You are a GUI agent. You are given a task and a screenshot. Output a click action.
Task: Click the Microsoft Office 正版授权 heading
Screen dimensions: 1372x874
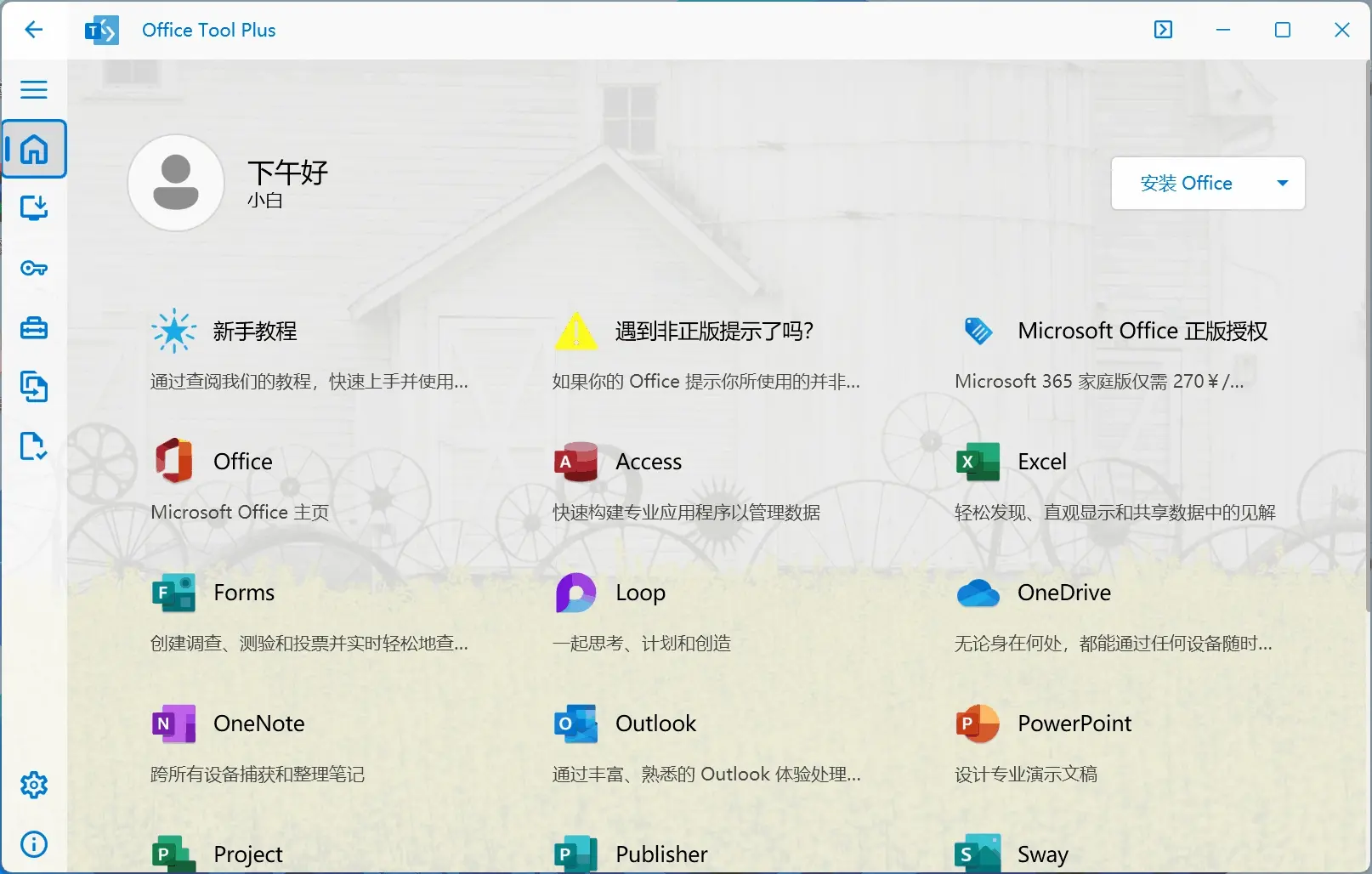click(x=1142, y=331)
